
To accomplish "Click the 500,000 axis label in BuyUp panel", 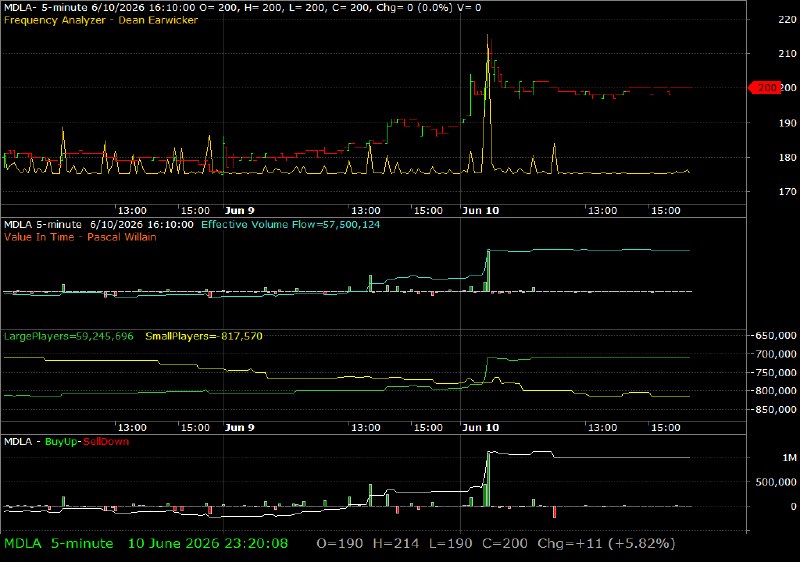I will [778, 482].
